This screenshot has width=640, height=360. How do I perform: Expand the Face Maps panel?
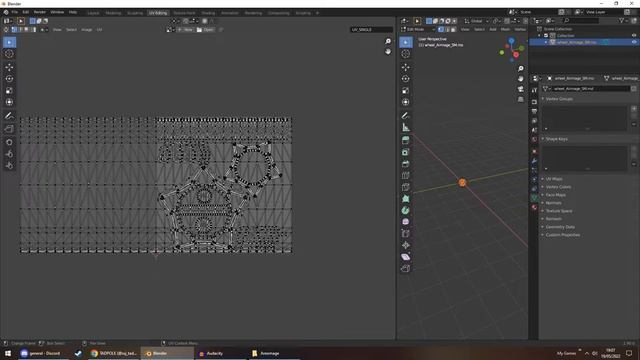tap(556, 195)
